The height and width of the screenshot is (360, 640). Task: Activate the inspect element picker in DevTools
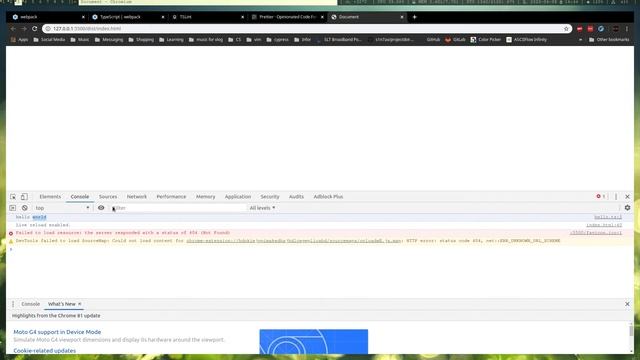click(x=13, y=197)
